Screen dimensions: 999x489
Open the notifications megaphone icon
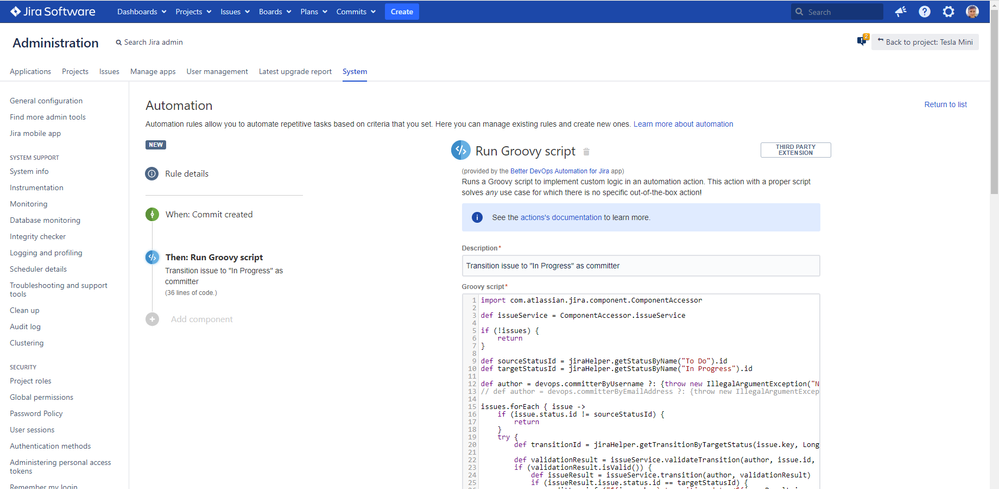click(x=900, y=12)
